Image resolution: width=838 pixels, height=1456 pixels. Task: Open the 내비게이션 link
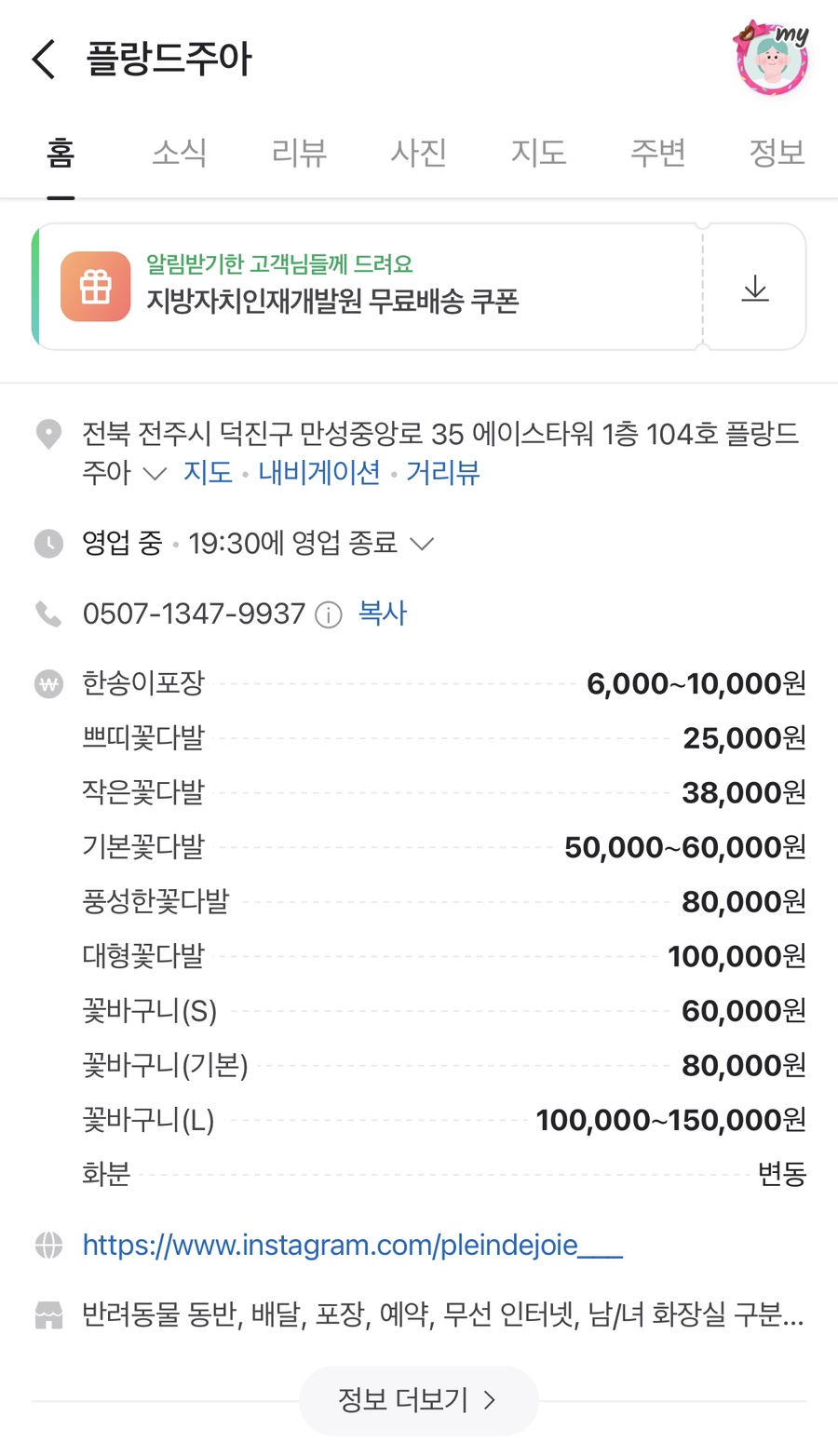point(319,473)
